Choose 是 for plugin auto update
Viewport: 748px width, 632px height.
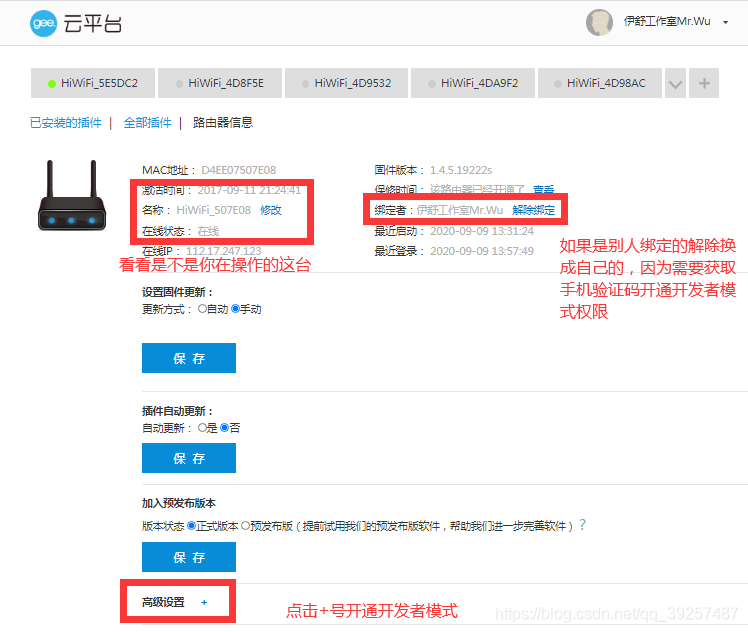(x=202, y=428)
